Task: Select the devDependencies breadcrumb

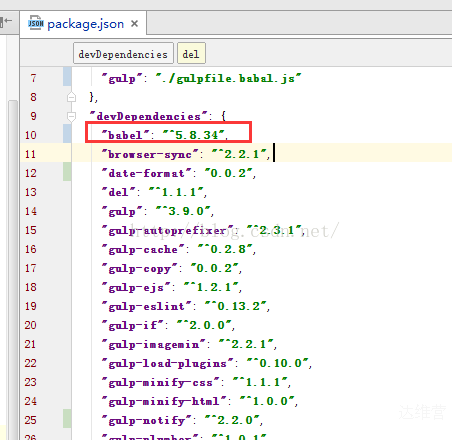Action: [x=123, y=53]
